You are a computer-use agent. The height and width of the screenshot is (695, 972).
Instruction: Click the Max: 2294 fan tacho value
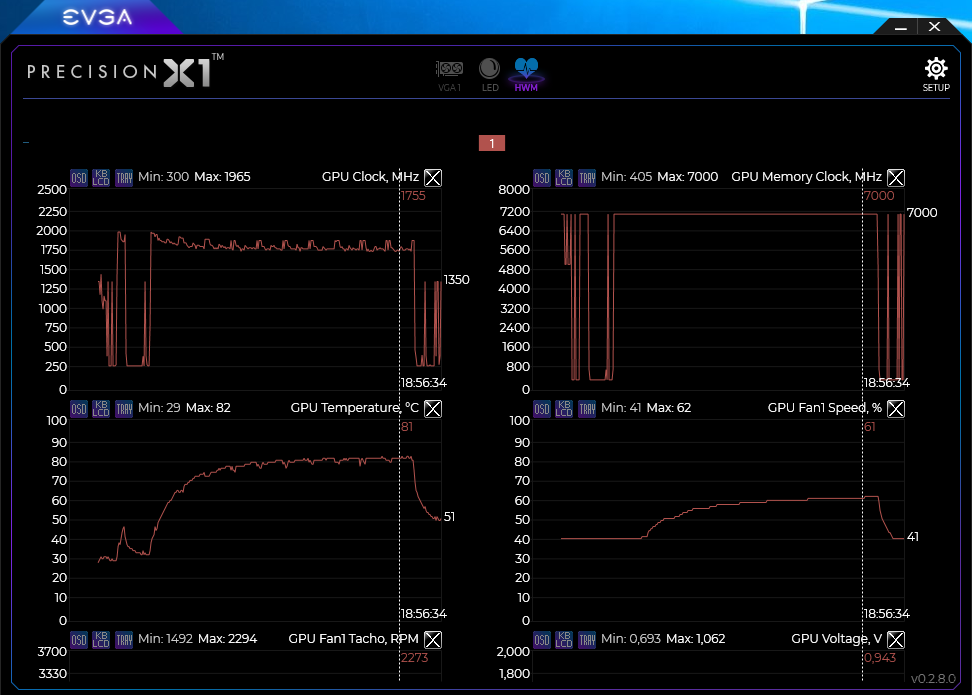(x=228, y=639)
